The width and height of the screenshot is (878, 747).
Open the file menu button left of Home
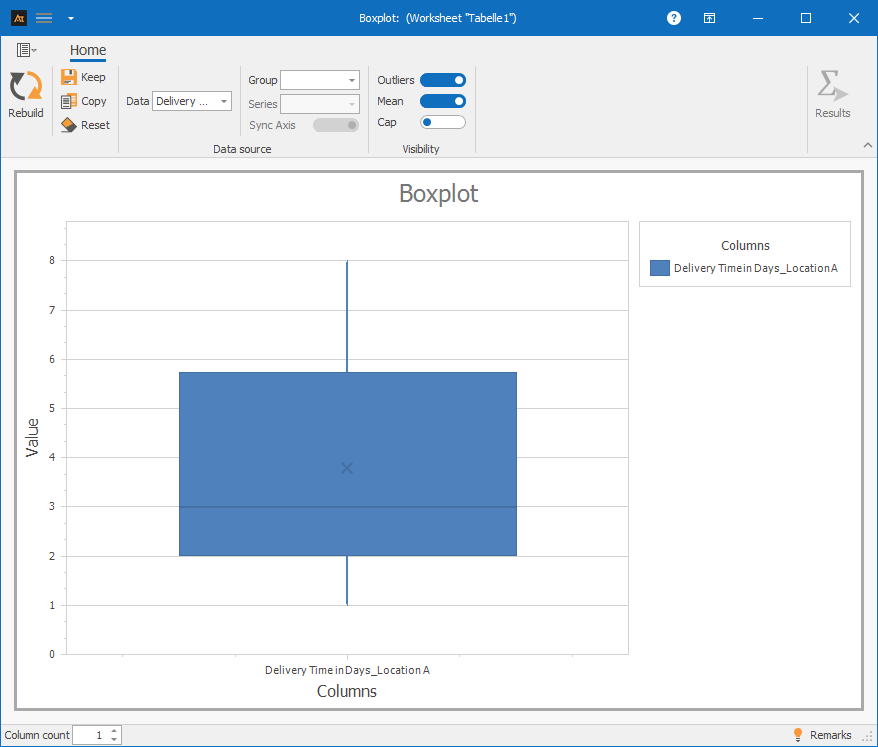(x=26, y=50)
